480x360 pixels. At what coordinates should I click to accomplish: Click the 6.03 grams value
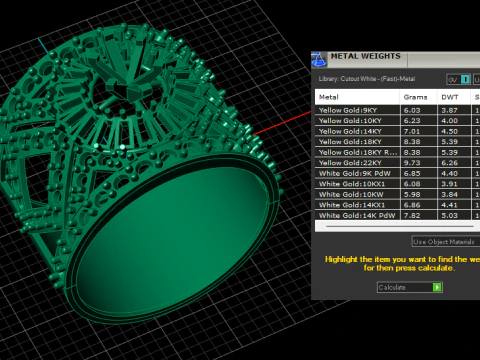pyautogui.click(x=412, y=110)
